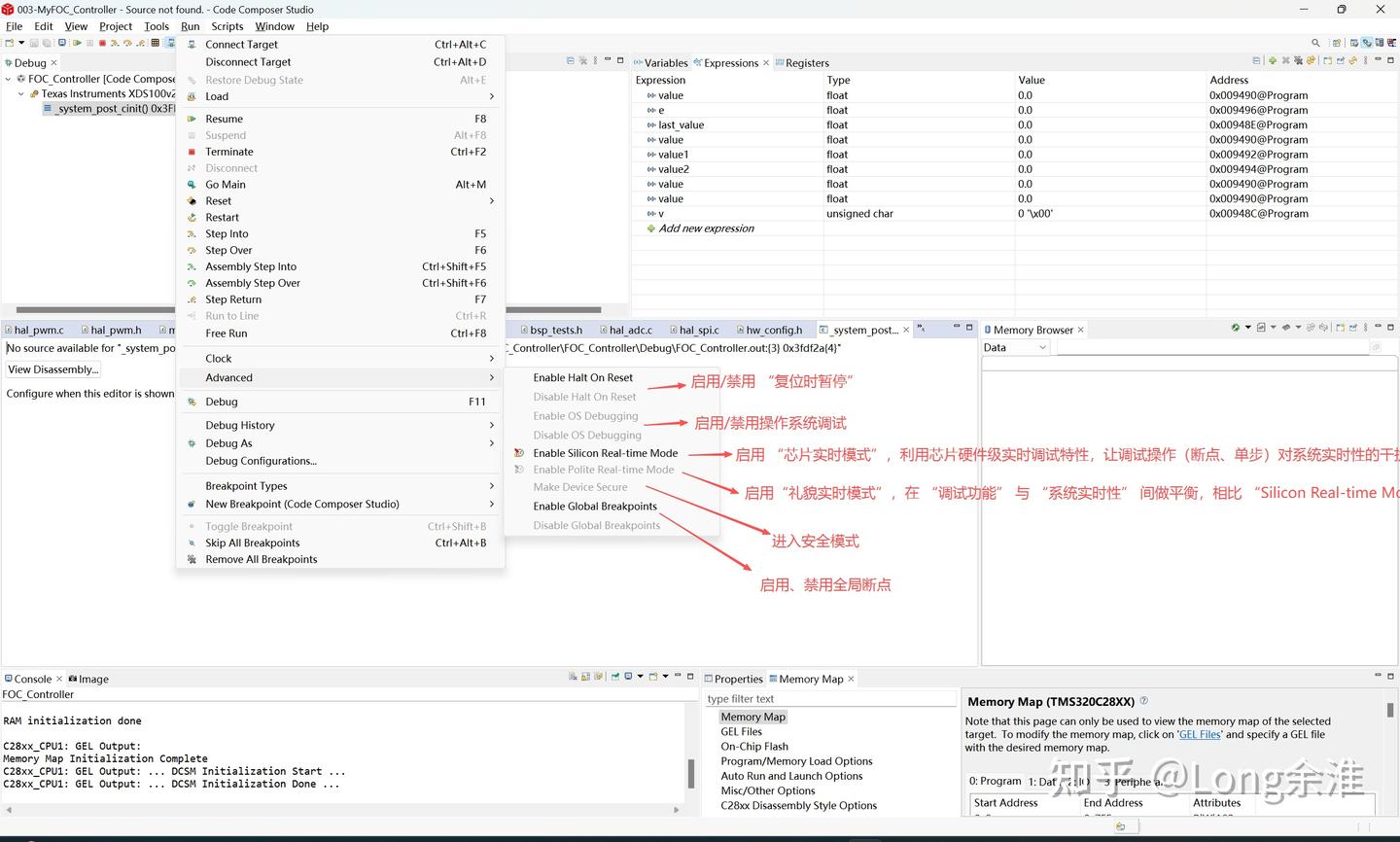Switch to the Properties tab
Image resolution: width=1400 pixels, height=842 pixels.
(x=734, y=680)
